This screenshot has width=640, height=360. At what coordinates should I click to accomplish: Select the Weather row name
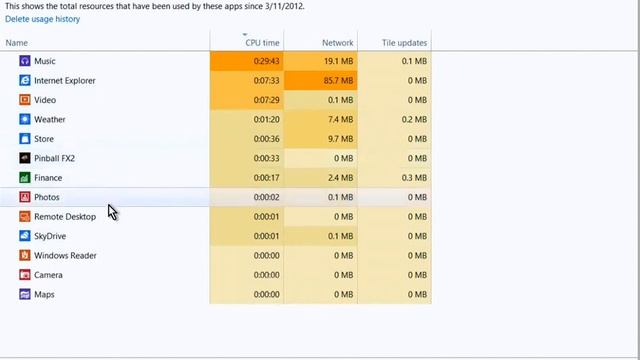50,120
